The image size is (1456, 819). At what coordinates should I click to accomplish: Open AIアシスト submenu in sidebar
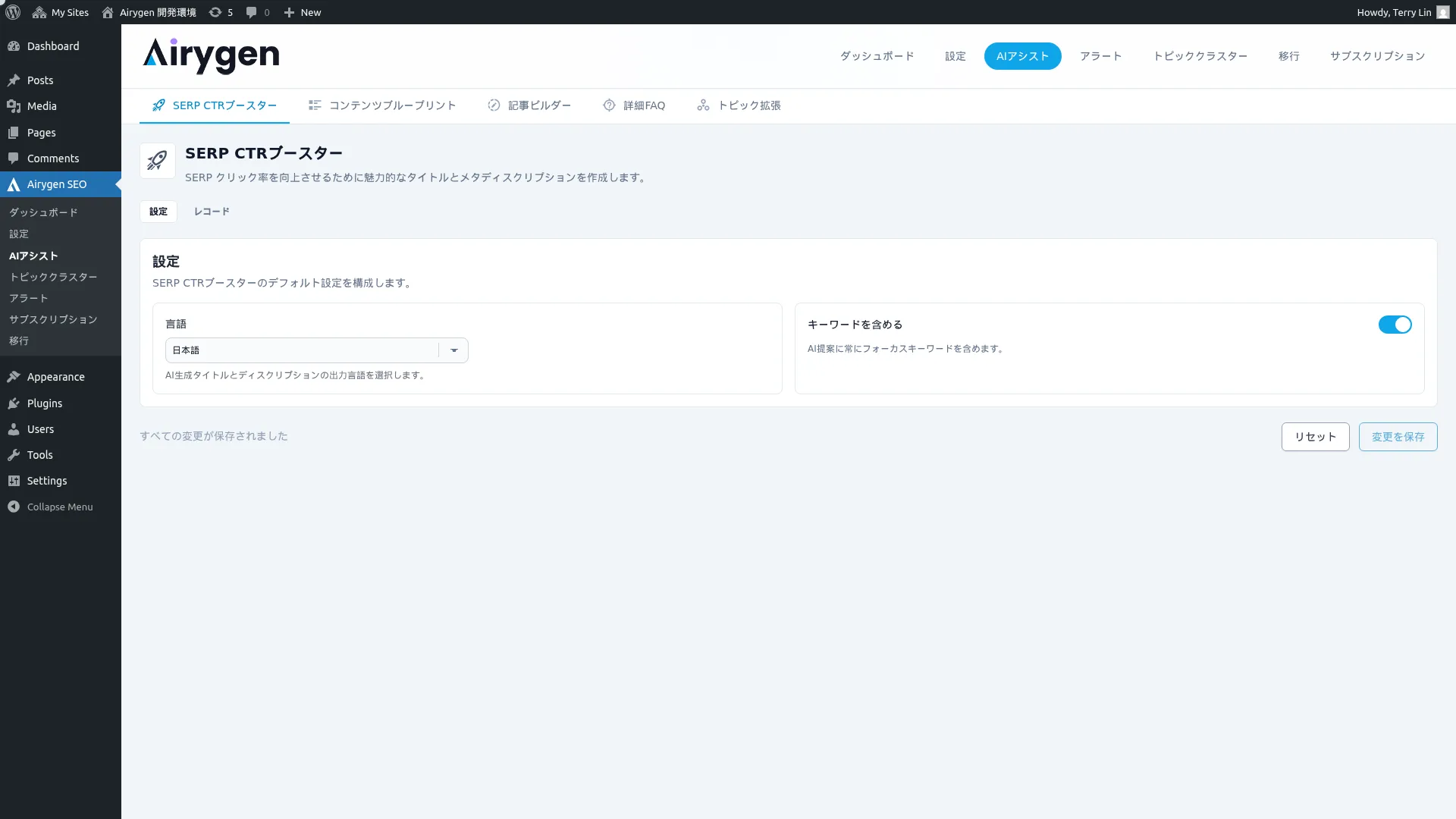tap(33, 256)
